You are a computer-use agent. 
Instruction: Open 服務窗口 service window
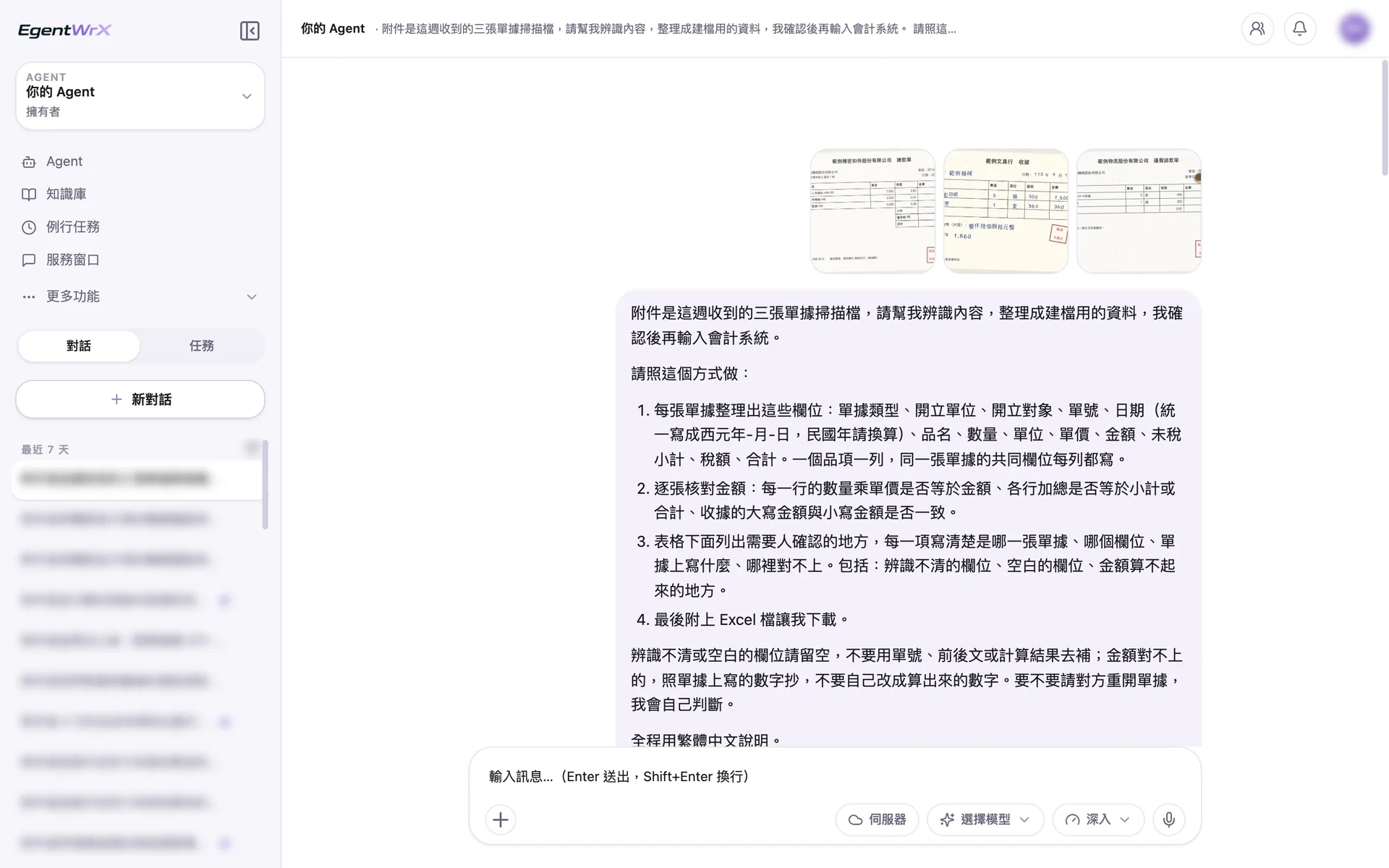(140, 260)
